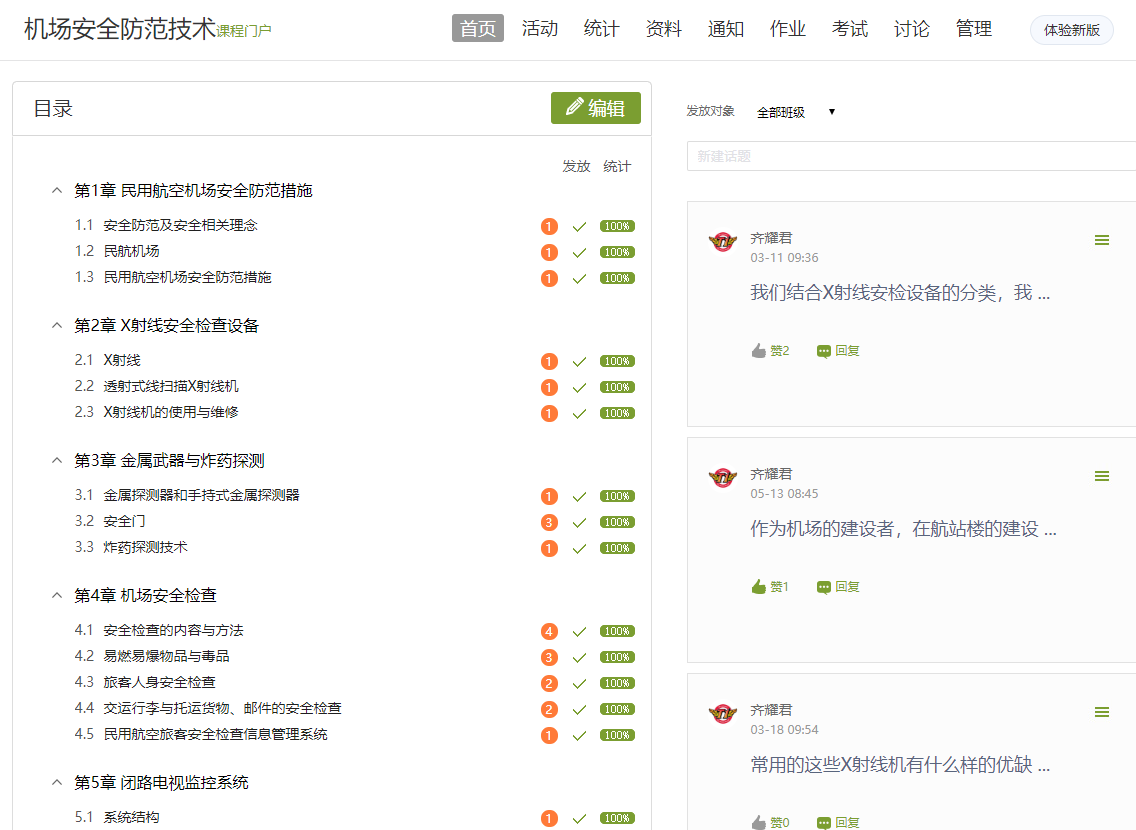Switch to the 讨论 tab
The width and height of the screenshot is (1136, 830).
[x=911, y=29]
